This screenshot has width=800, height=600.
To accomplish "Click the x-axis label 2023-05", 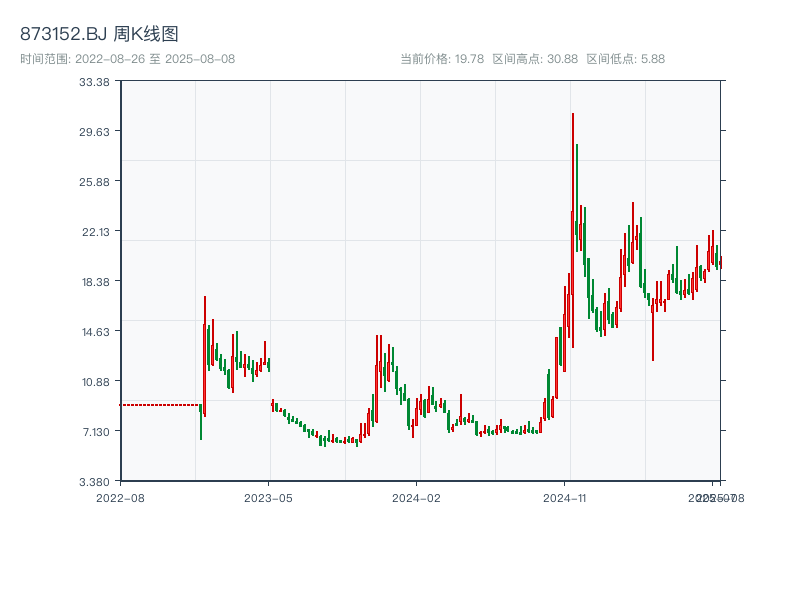I will coord(268,498).
